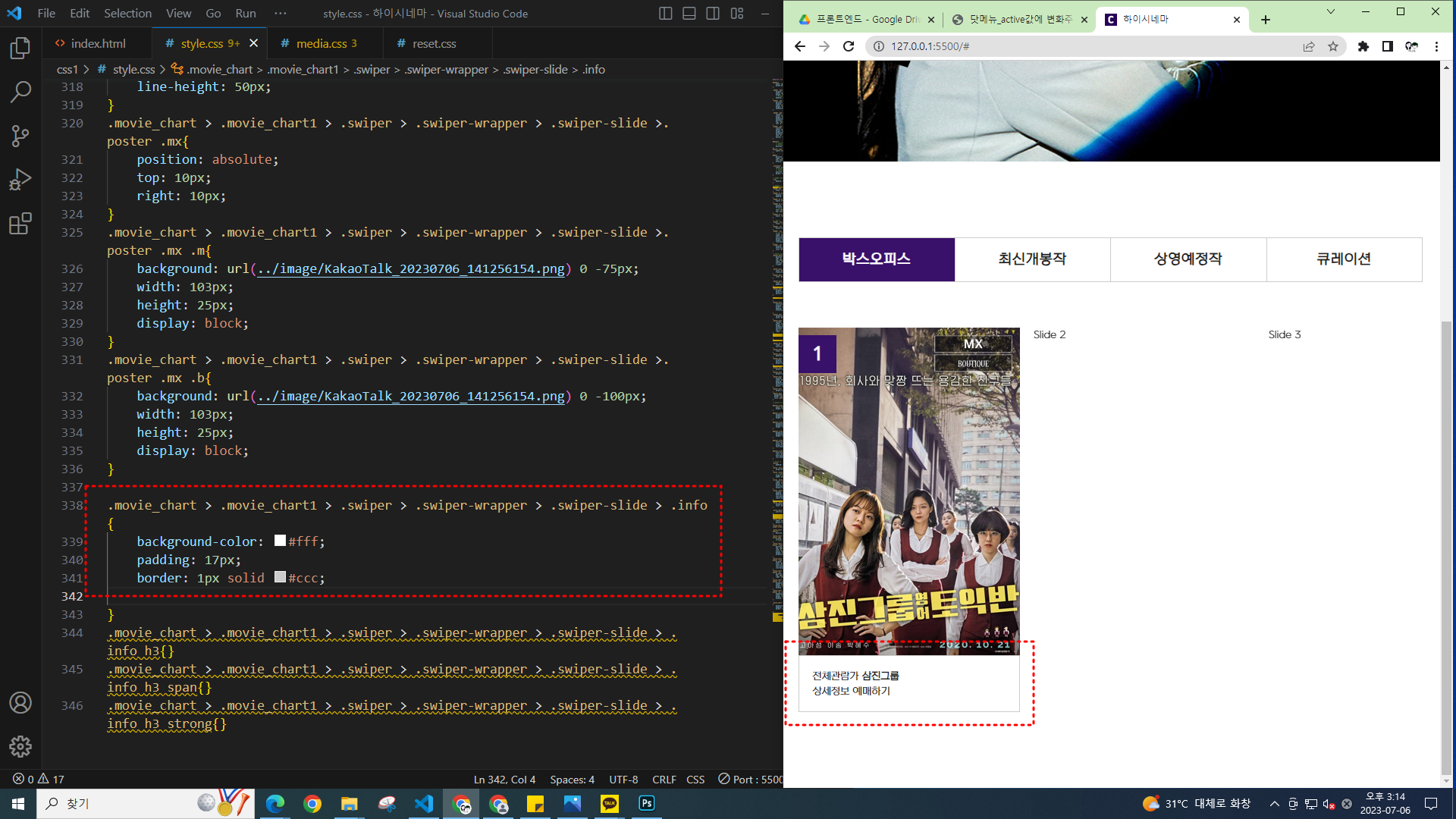Viewport: 1456px width, 819px height.
Task: Select the 최신개봉작 tab on webpage
Action: point(1032,259)
